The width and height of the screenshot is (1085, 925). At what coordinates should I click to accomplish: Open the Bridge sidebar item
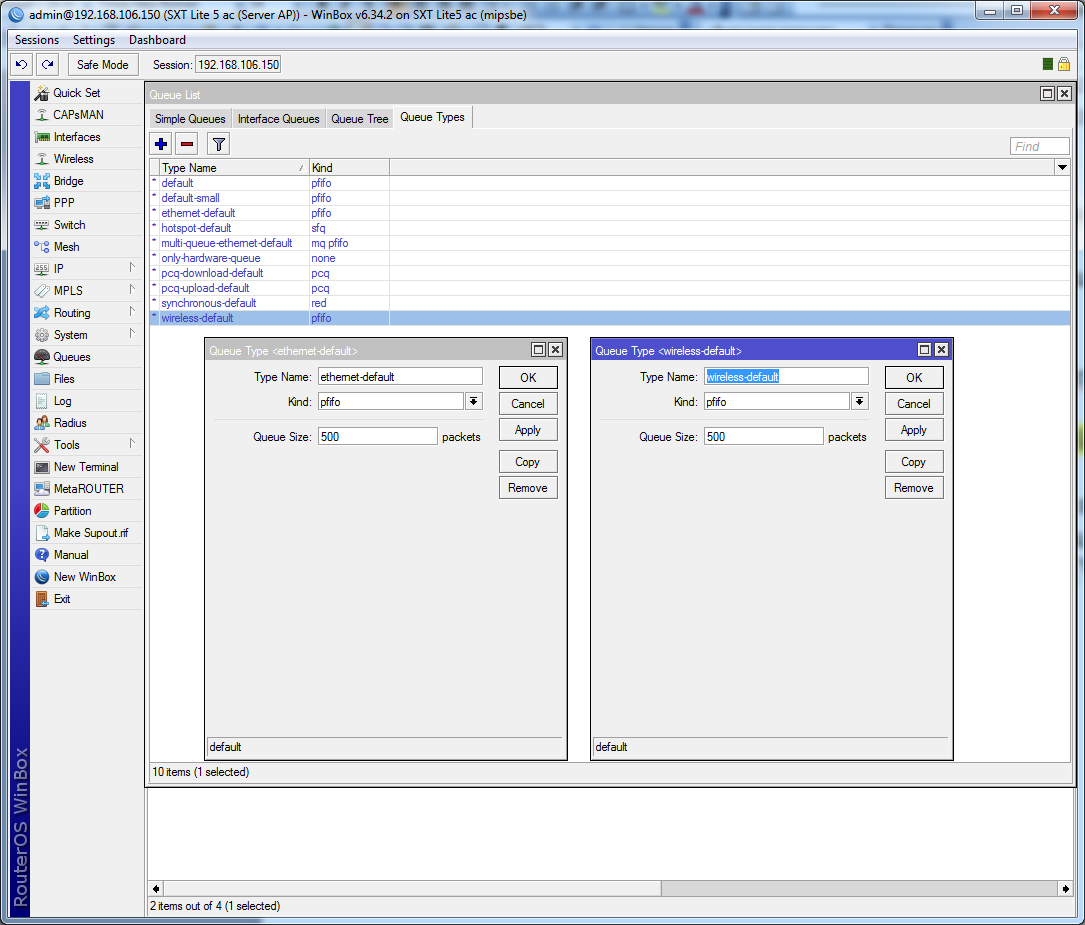68,181
